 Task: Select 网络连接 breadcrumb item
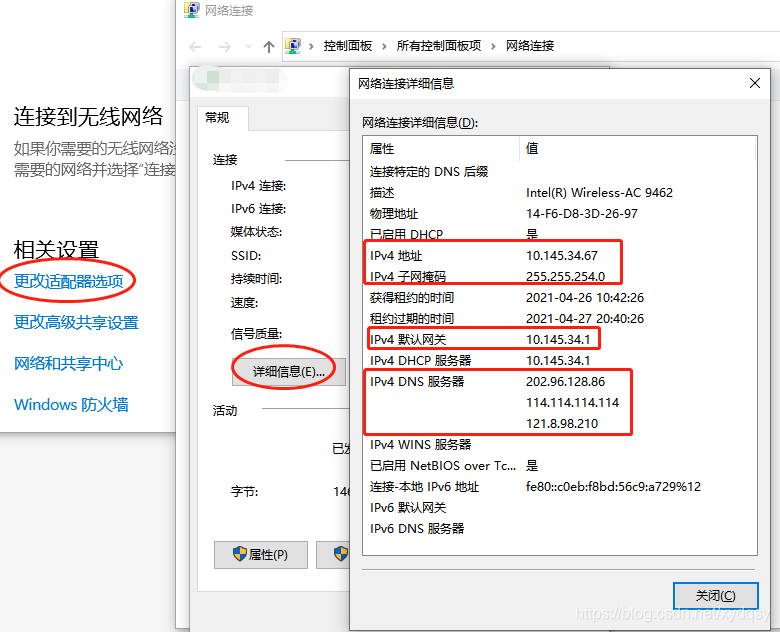tap(530, 46)
